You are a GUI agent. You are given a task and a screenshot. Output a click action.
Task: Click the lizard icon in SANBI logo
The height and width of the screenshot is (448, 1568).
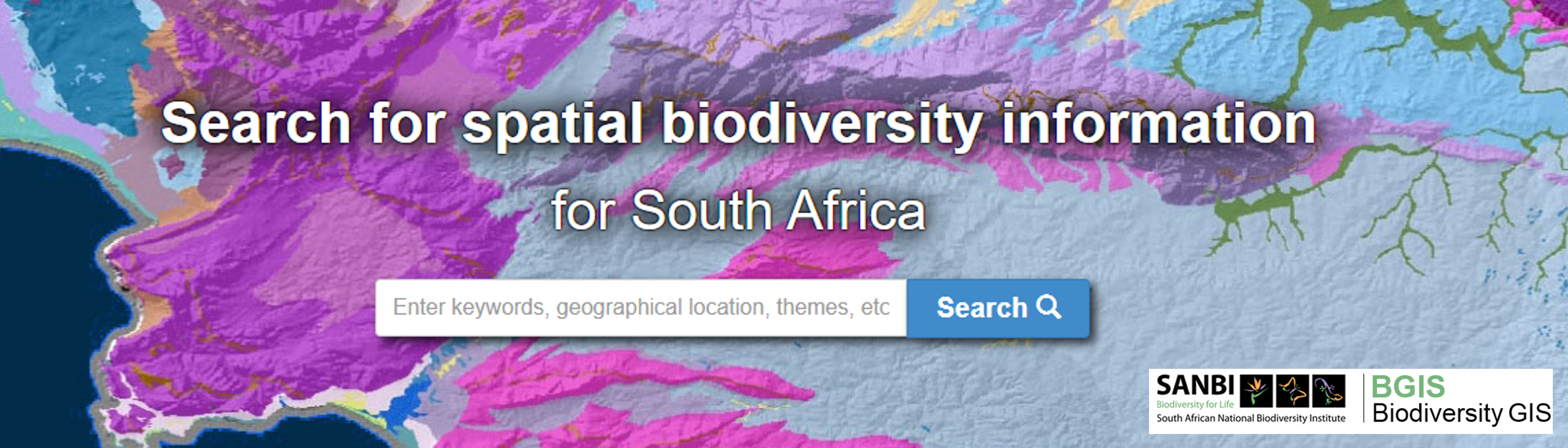point(1328,391)
